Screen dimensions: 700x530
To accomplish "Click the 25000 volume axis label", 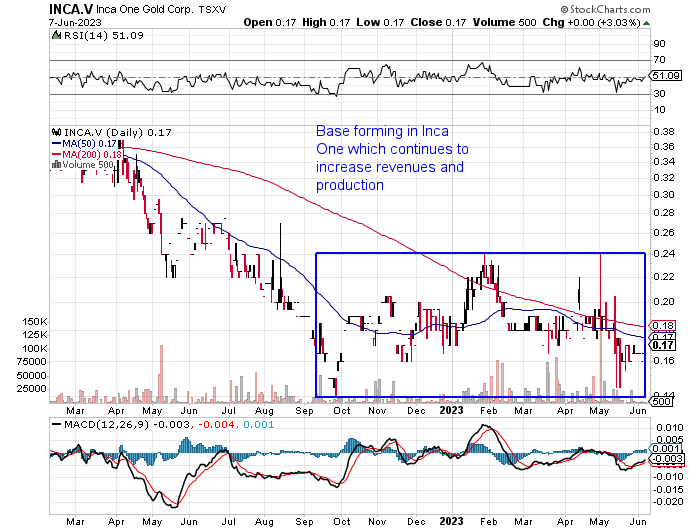I will (x=32, y=388).
